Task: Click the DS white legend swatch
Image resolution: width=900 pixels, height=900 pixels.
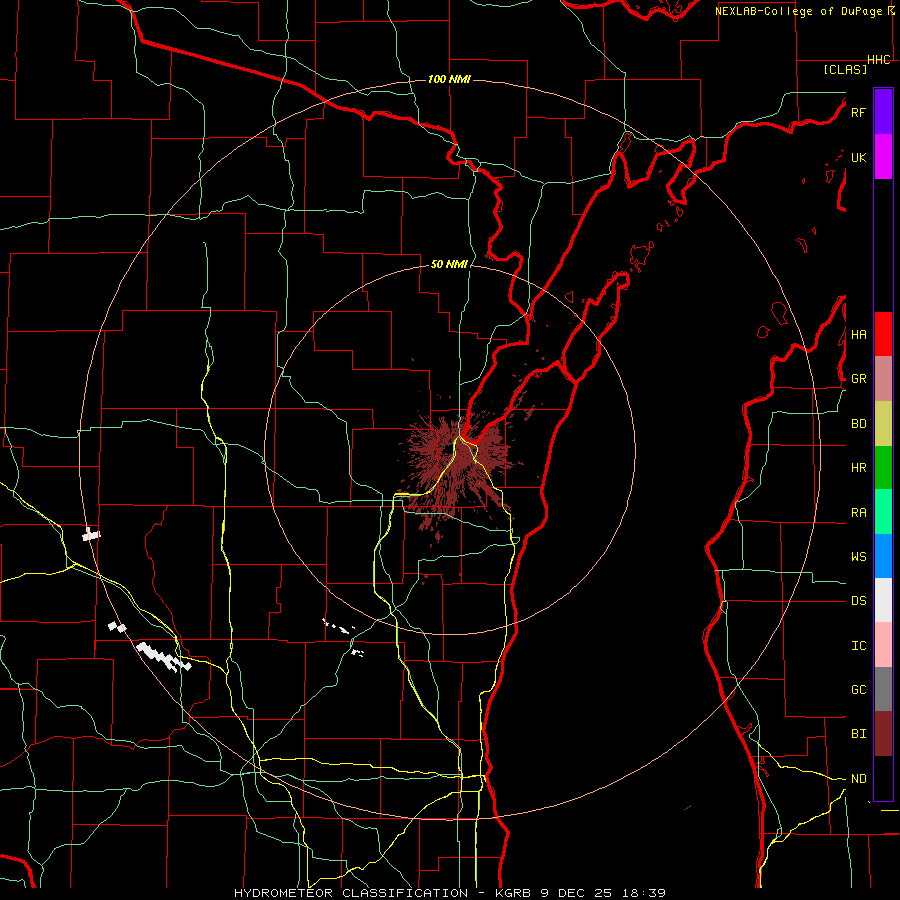Action: click(883, 600)
